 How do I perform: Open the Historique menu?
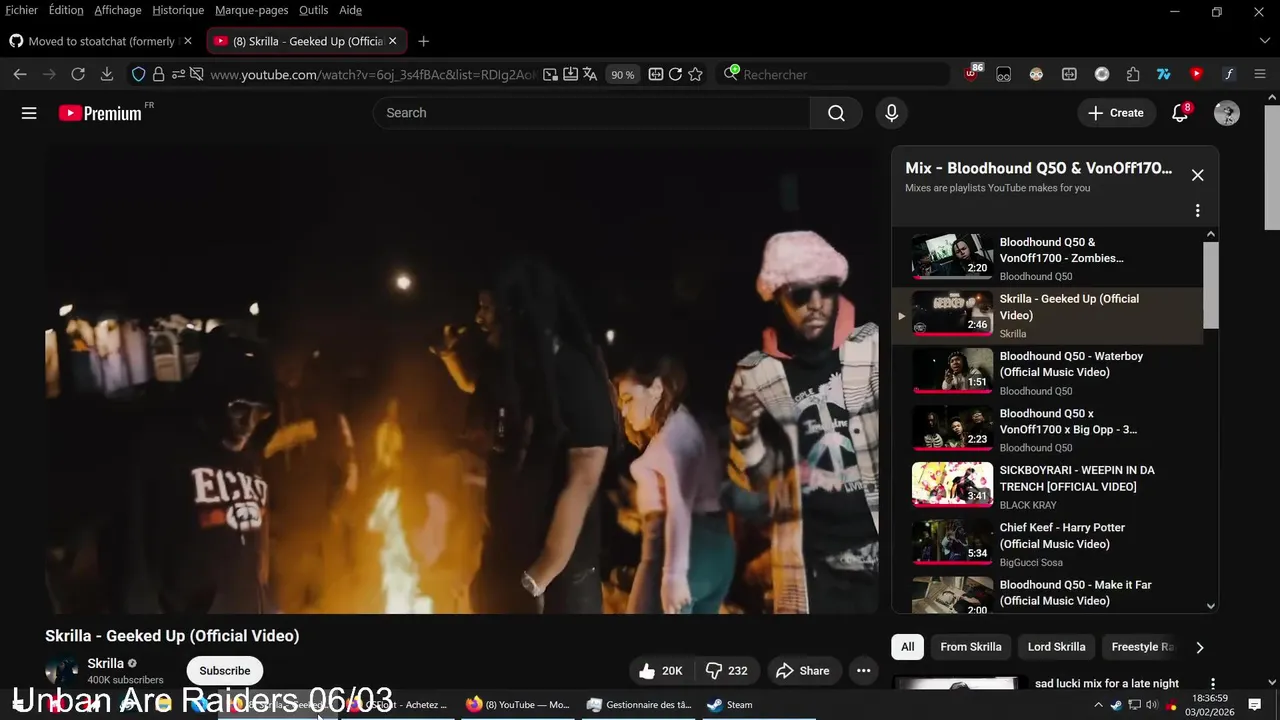point(178,10)
